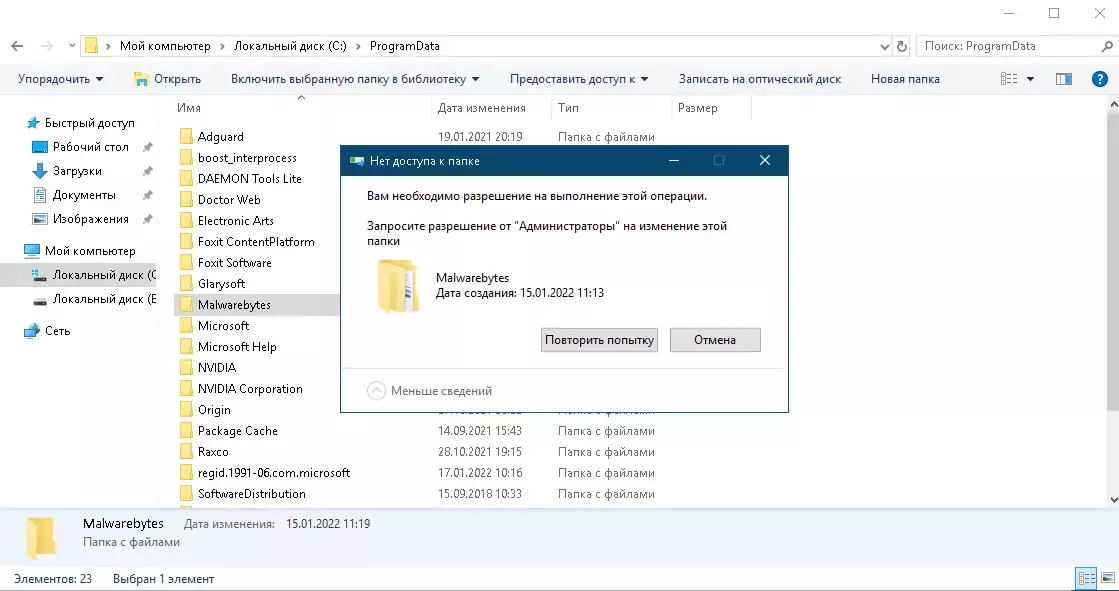This screenshot has height=591, width=1119.
Task: Select the Raxco folder icon
Action: (186, 452)
